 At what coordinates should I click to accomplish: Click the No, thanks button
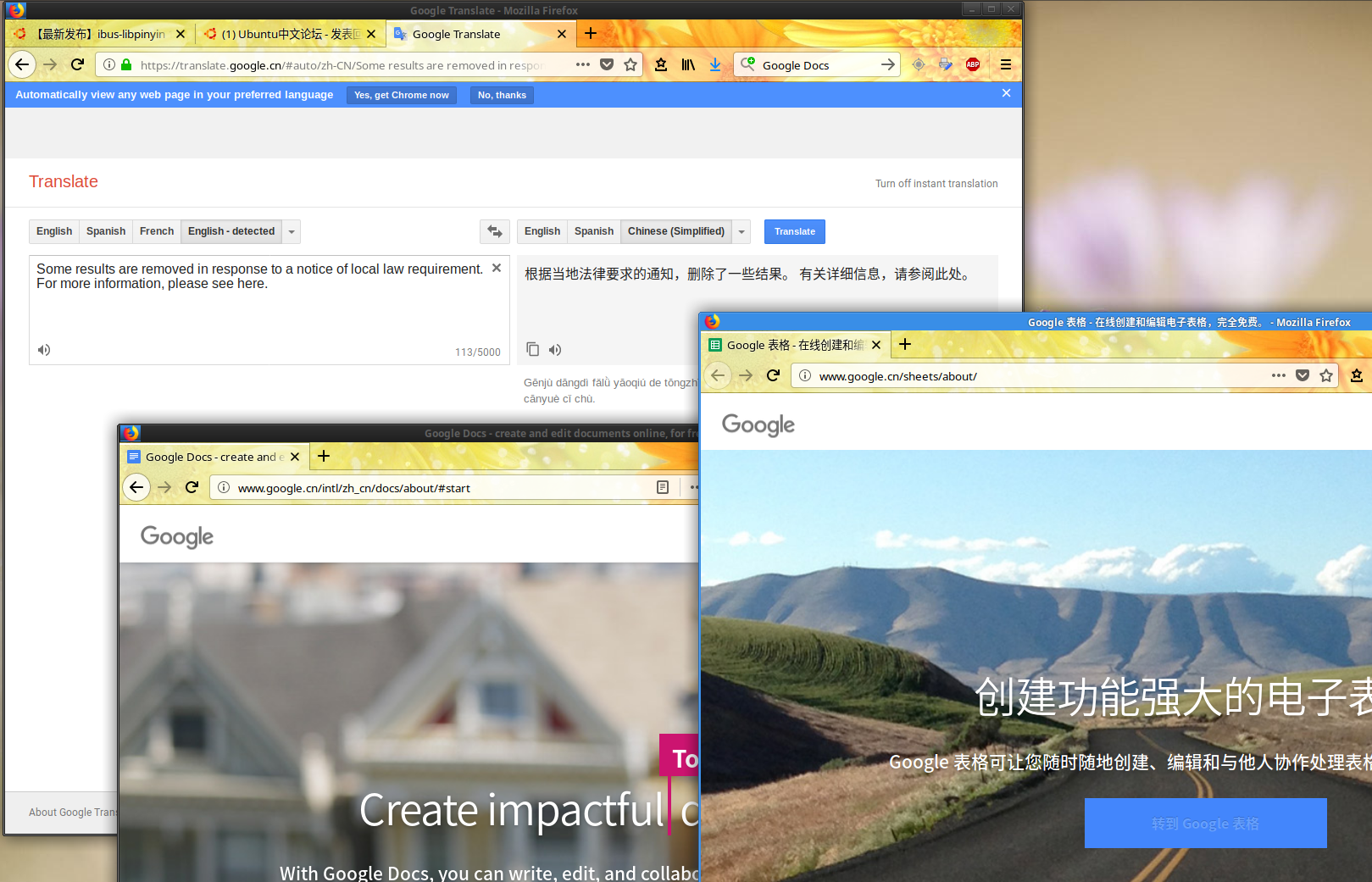(502, 95)
